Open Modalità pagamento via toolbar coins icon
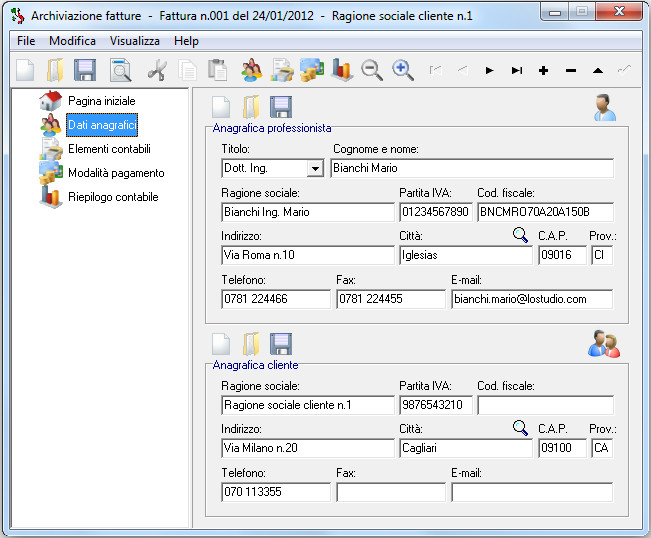Viewport: 651px width, 538px height. tap(312, 70)
